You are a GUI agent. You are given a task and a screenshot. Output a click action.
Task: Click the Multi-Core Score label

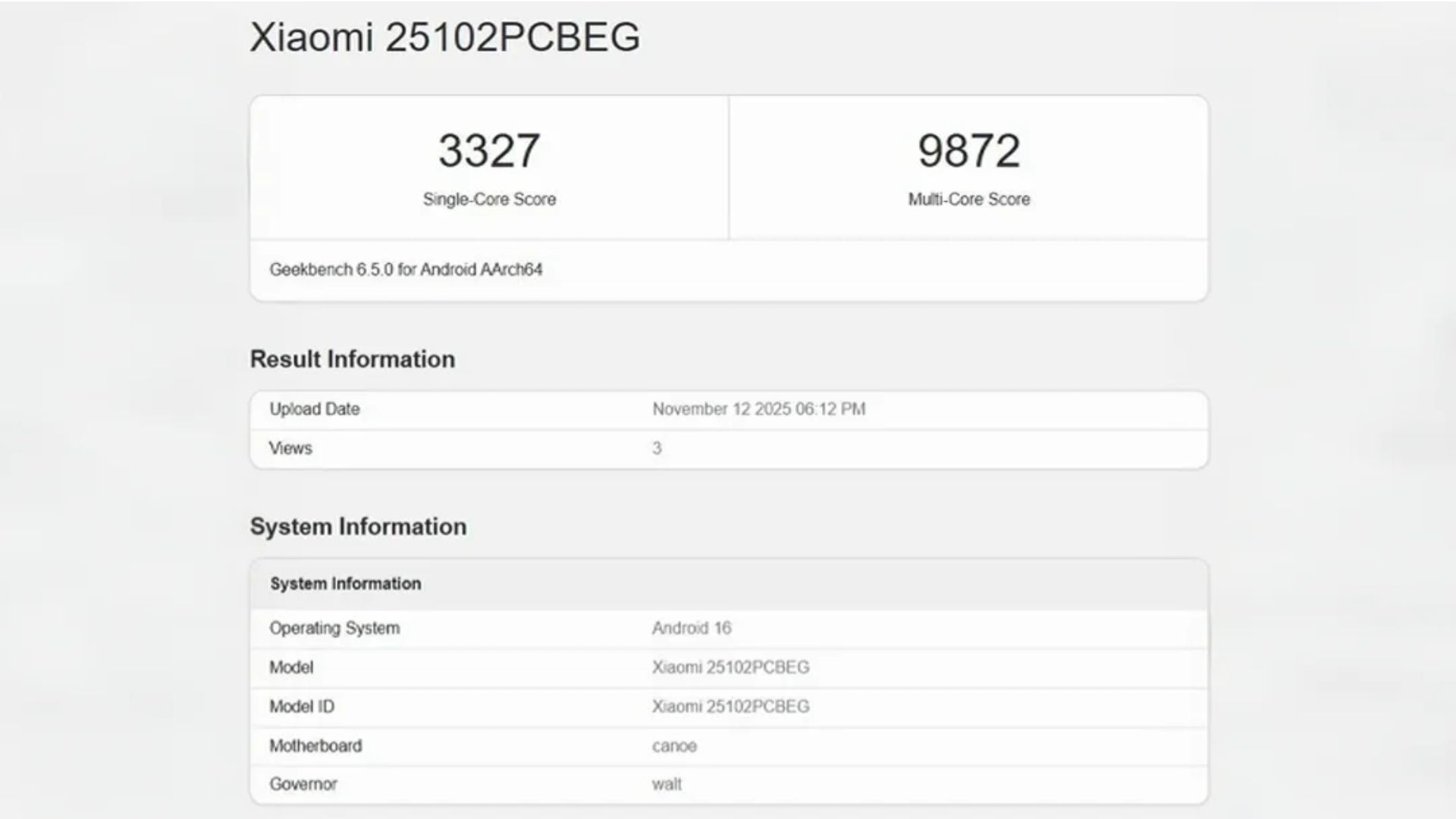tap(967, 199)
